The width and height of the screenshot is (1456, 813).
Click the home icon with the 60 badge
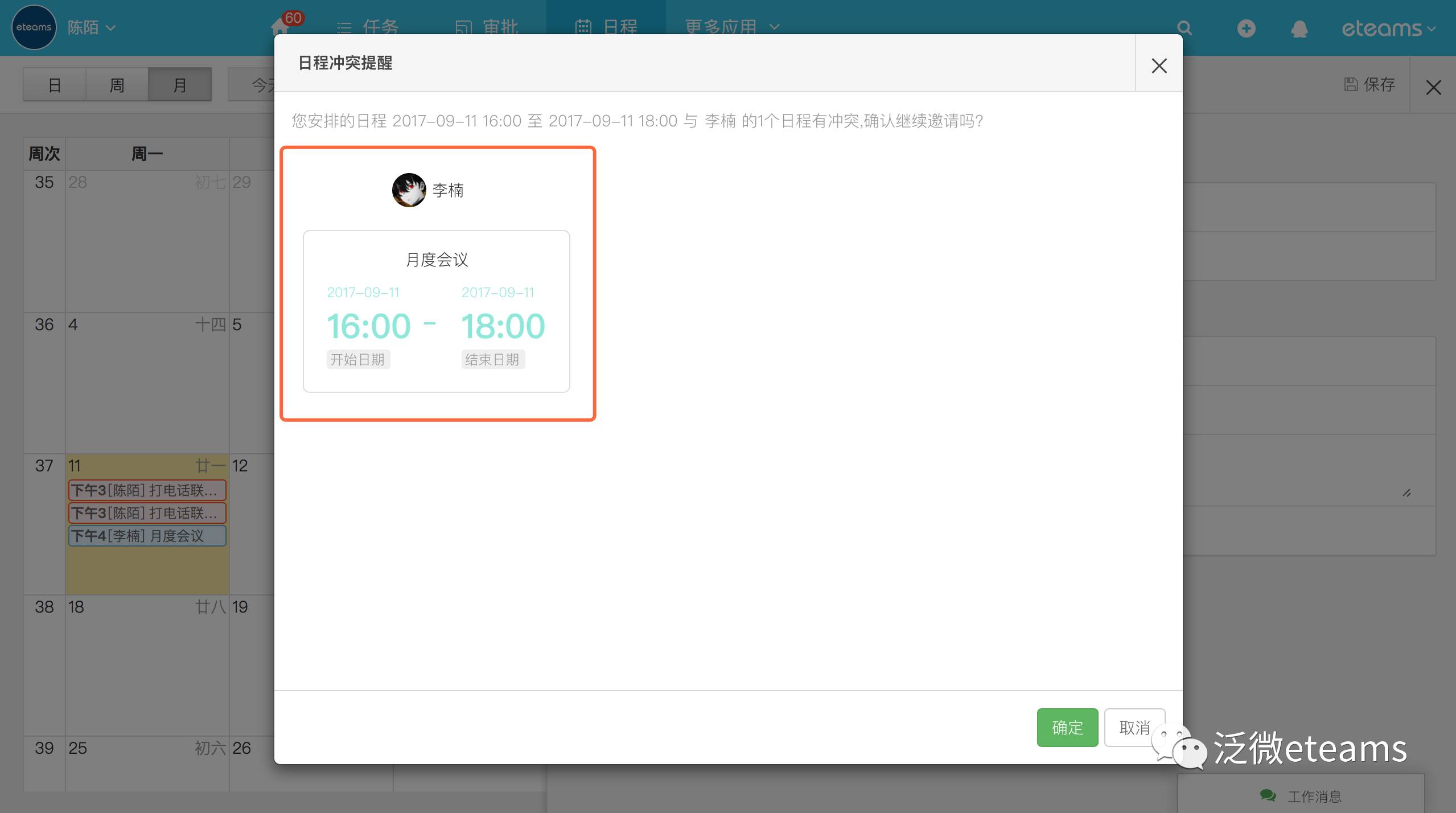279,26
